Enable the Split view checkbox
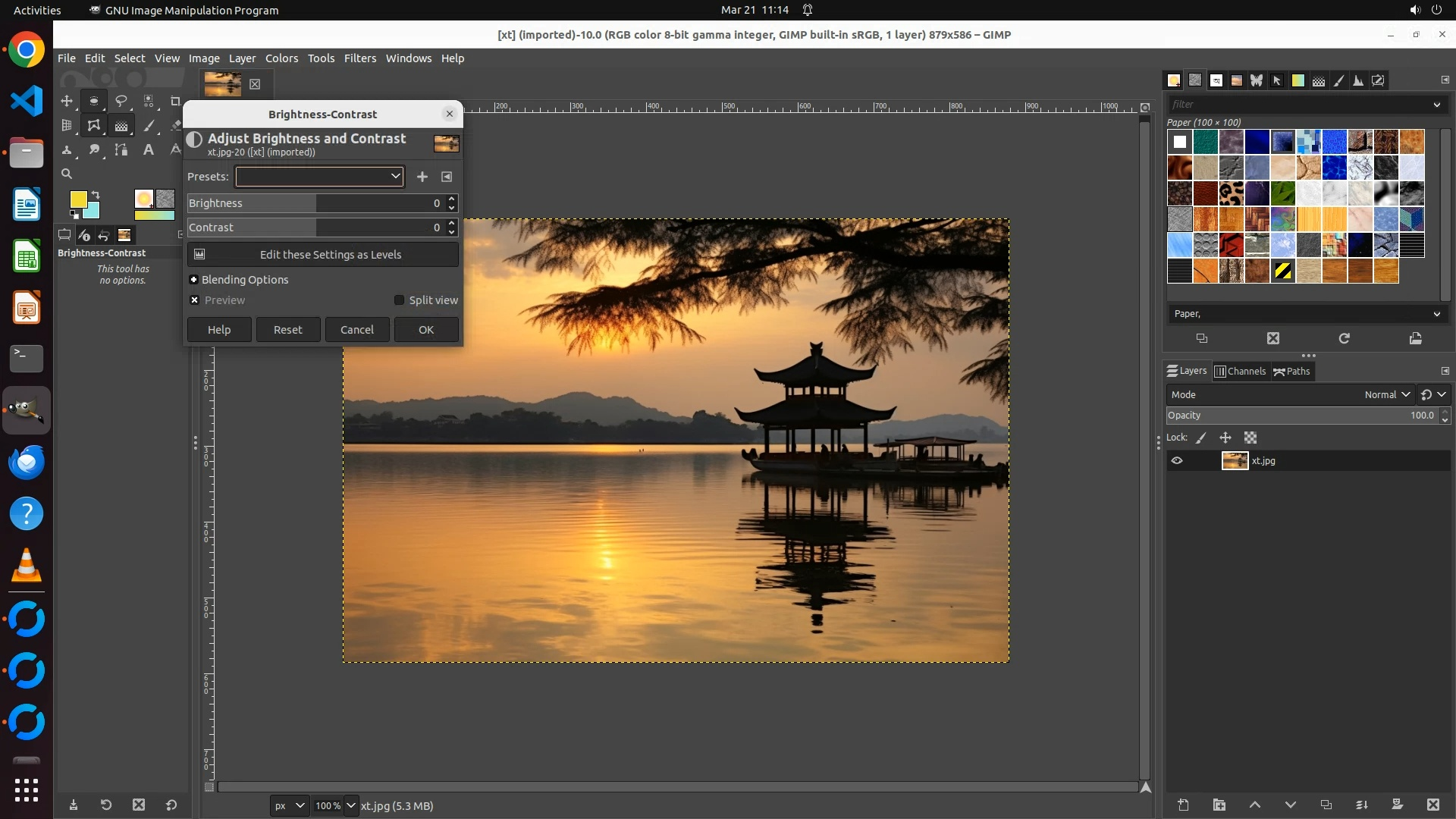Viewport: 1456px width, 819px height. pyautogui.click(x=400, y=300)
